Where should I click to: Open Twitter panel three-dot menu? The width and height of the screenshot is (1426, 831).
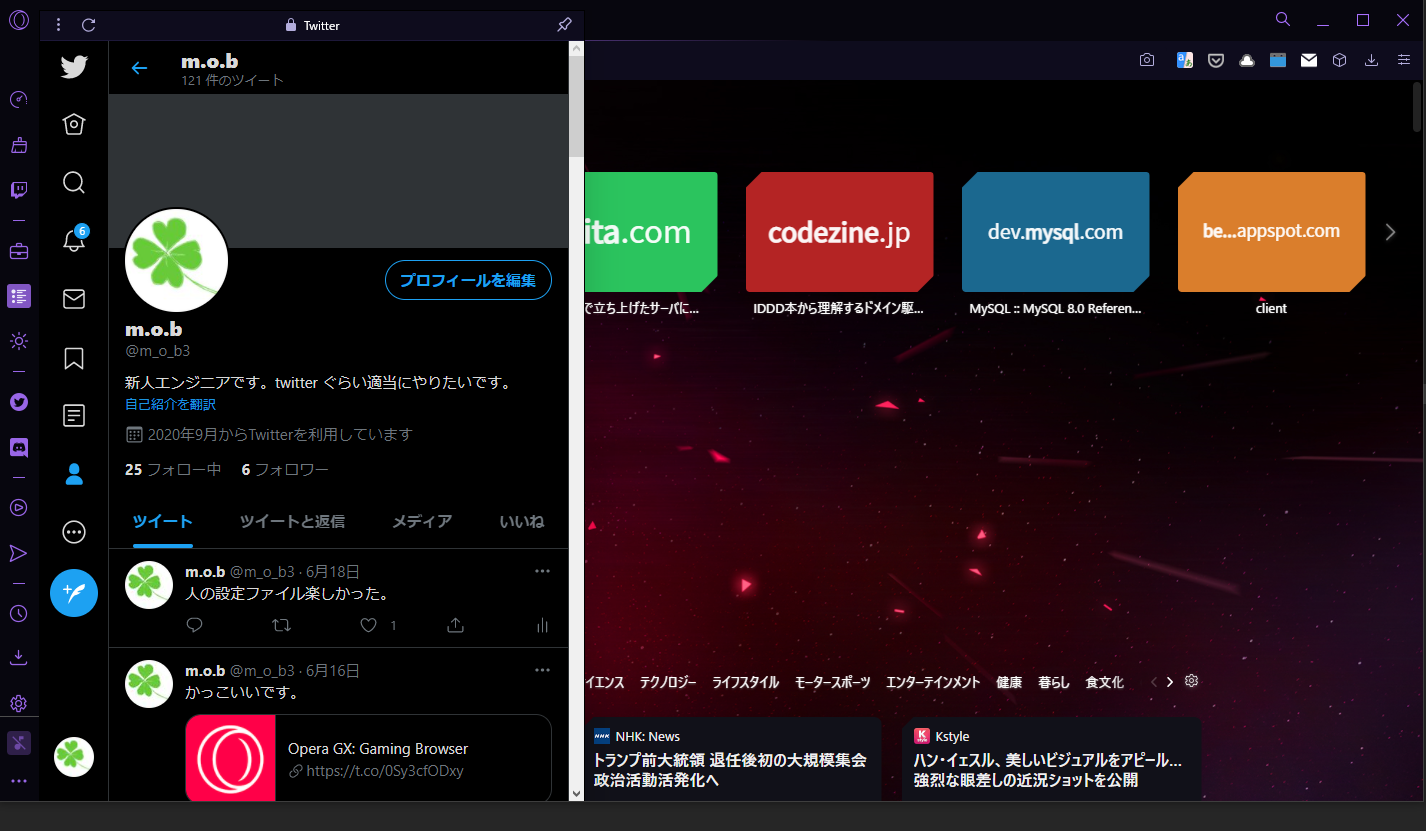(x=58, y=25)
